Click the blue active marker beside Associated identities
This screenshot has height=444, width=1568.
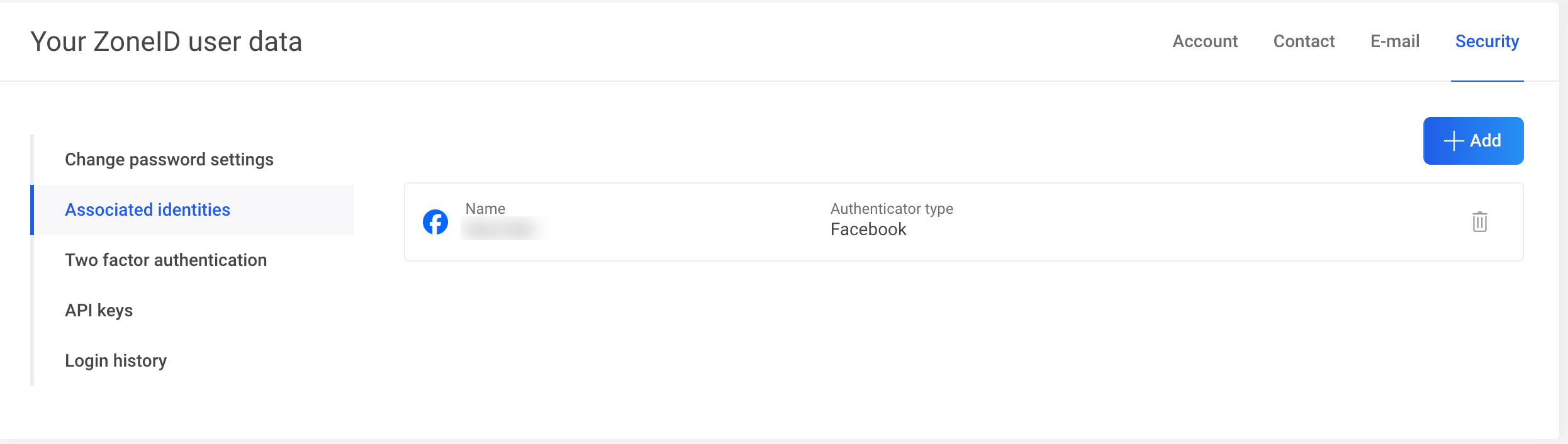pyautogui.click(x=32, y=210)
